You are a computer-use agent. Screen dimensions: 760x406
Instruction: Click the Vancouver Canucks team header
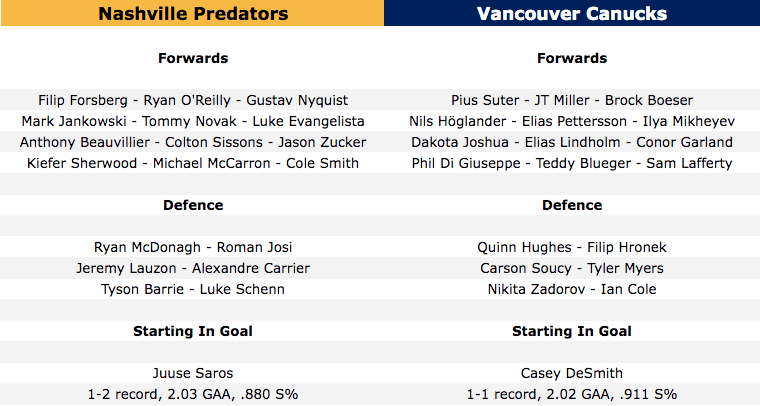571,14
